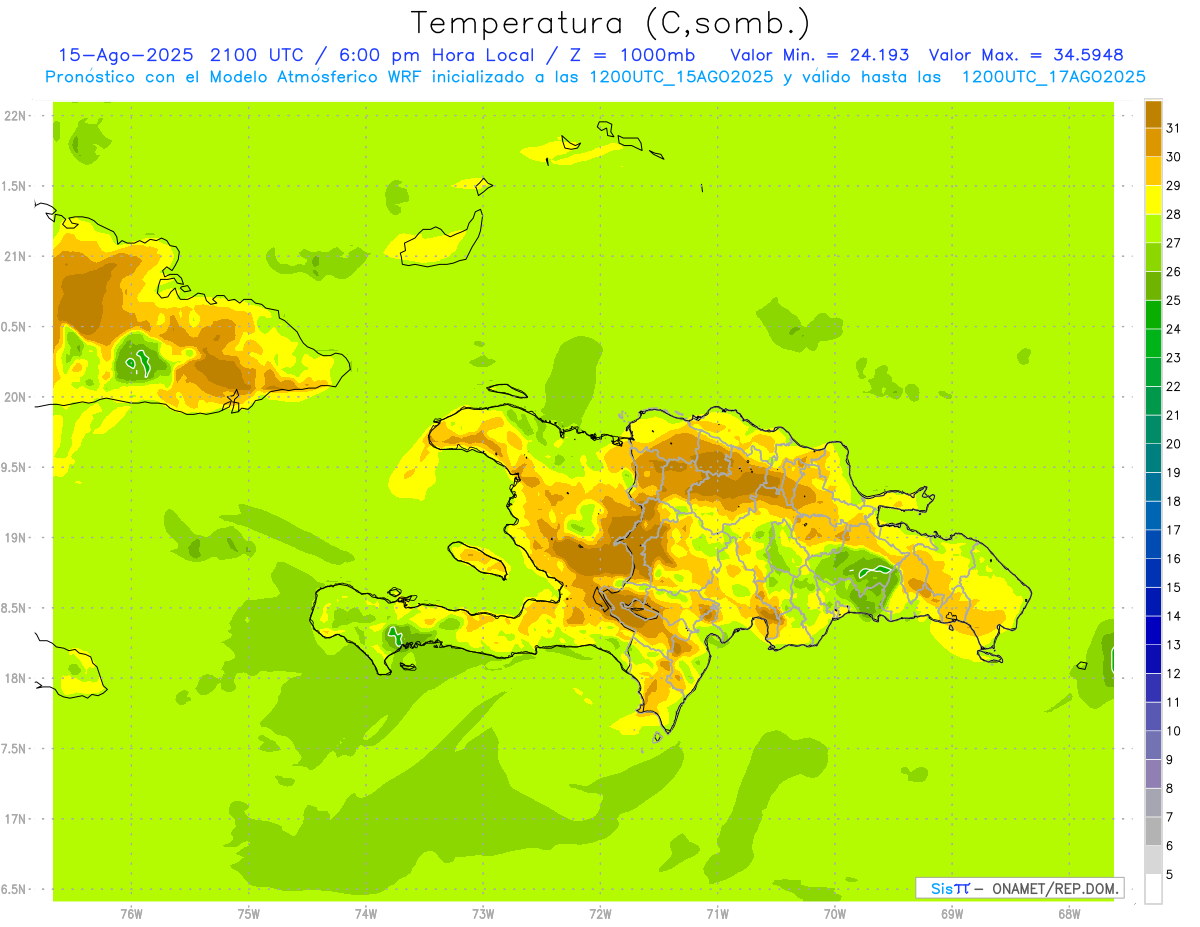Click the '68W' longitude axis label

[1069, 914]
